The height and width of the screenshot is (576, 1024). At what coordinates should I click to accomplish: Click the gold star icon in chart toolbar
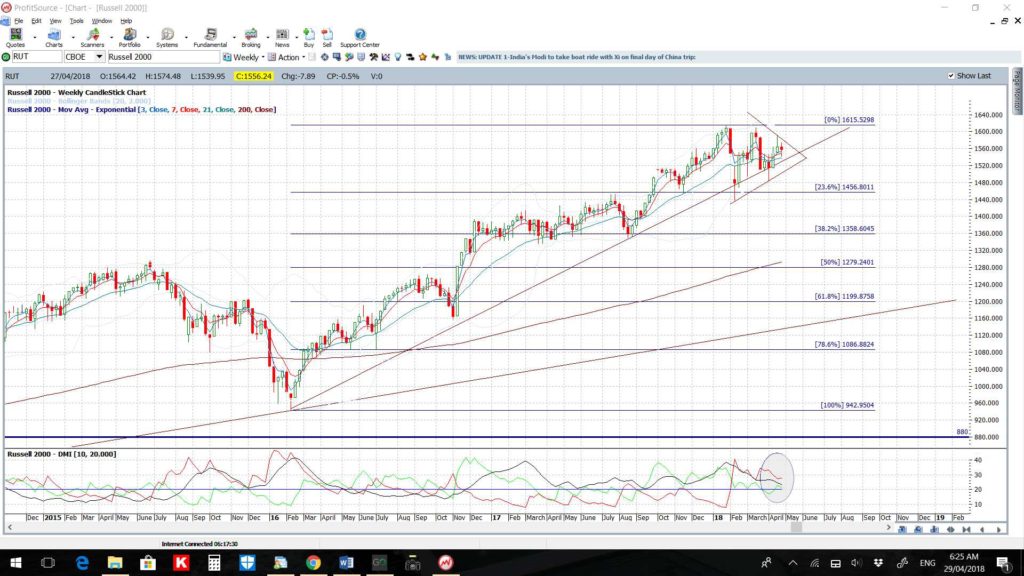point(423,57)
